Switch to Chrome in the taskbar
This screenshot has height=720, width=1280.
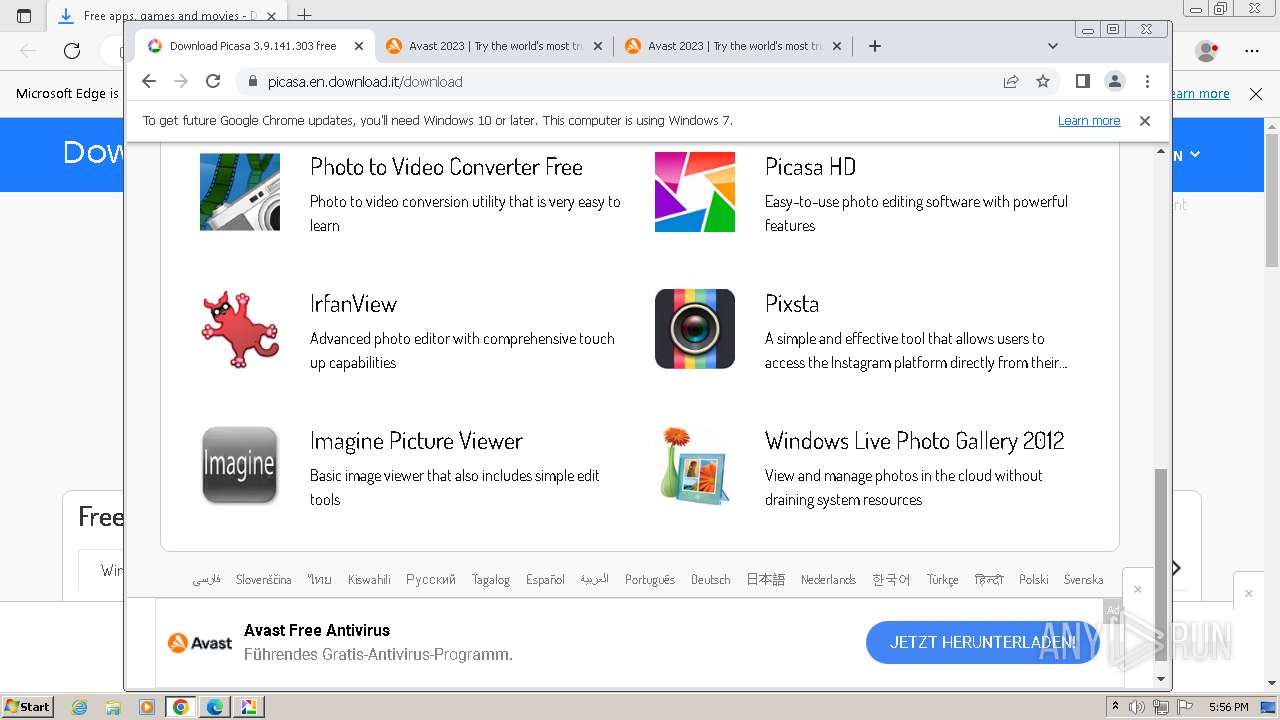click(x=181, y=707)
